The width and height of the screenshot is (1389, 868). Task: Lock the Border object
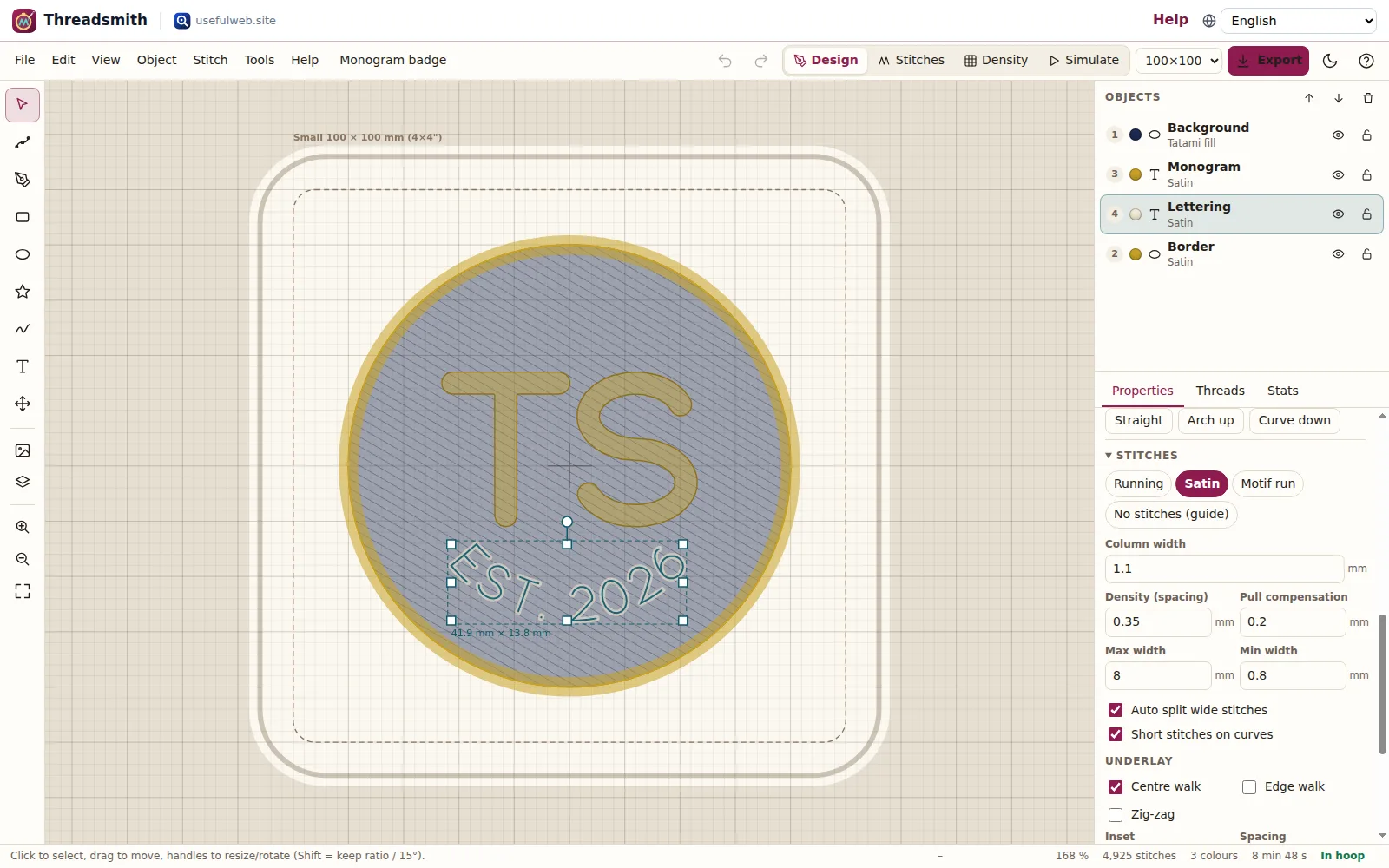point(1366,254)
